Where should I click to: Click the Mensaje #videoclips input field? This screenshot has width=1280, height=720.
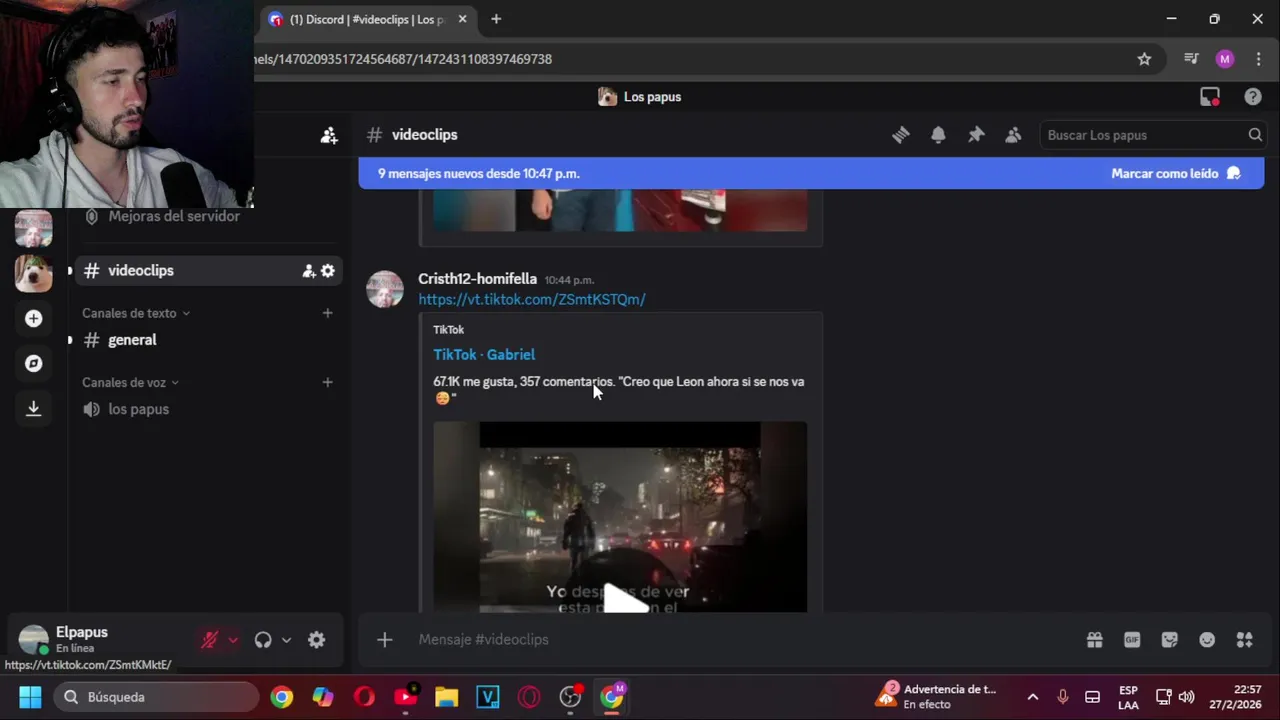(740, 640)
